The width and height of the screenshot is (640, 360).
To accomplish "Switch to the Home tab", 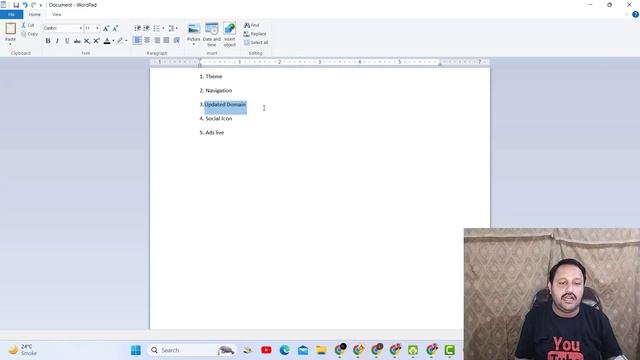I will coord(35,14).
